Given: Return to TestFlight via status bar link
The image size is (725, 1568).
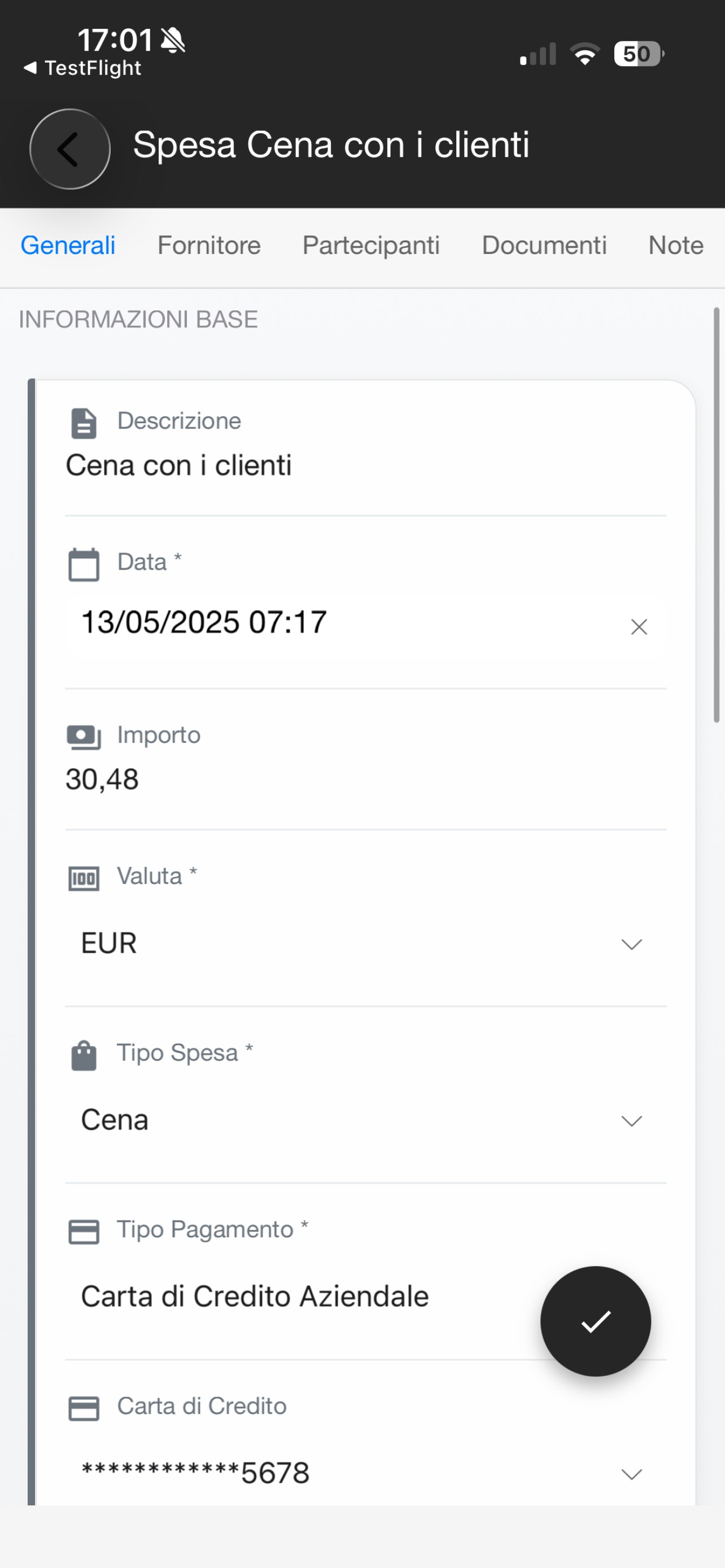Looking at the screenshot, I should tap(82, 68).
